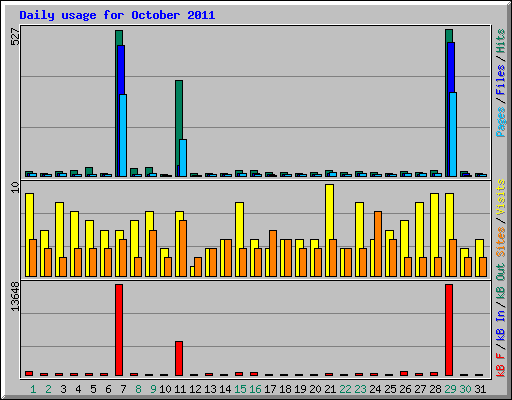Click day 4 on the x-axis
Screen dimensions: 512x400
point(78,389)
